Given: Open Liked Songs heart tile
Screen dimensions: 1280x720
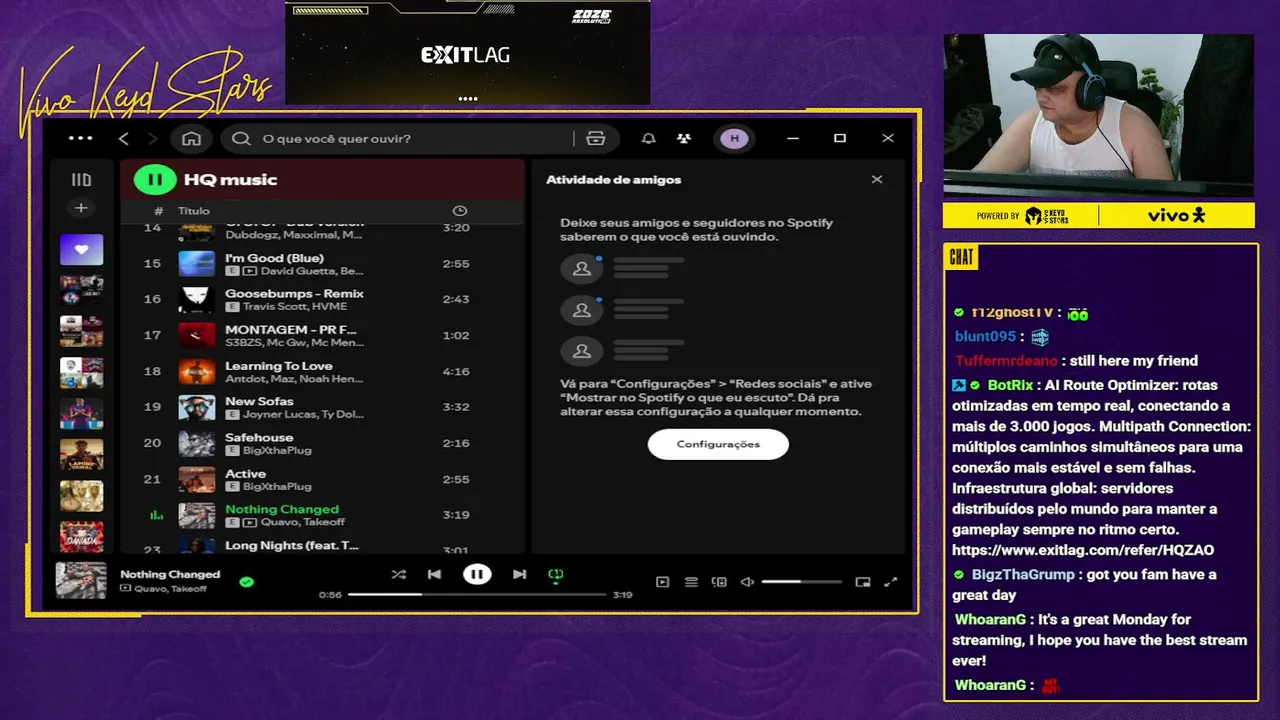Looking at the screenshot, I should pos(81,249).
